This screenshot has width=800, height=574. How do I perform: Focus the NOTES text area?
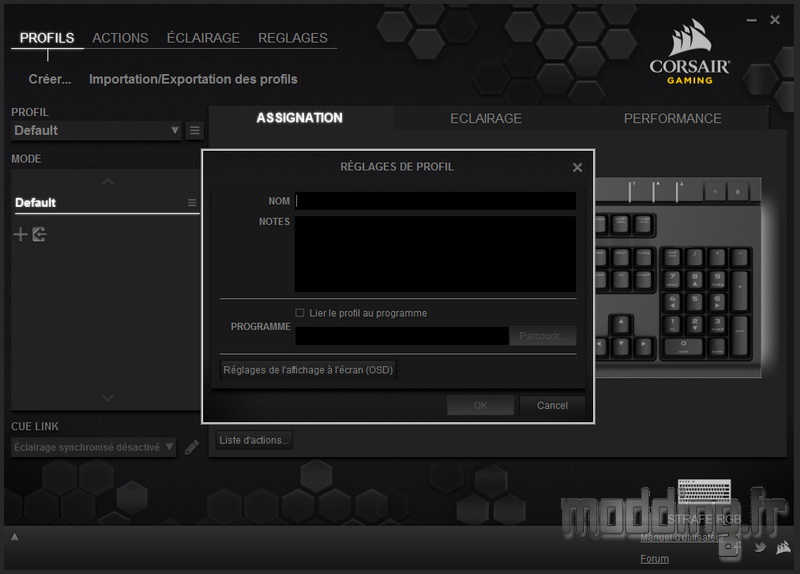[x=435, y=254]
